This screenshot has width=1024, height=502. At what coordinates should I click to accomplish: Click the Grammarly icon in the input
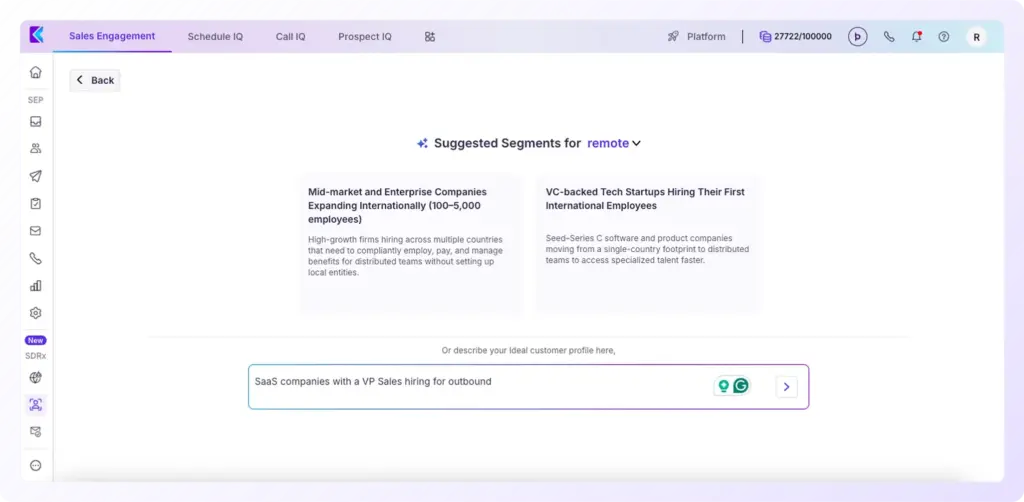point(741,386)
